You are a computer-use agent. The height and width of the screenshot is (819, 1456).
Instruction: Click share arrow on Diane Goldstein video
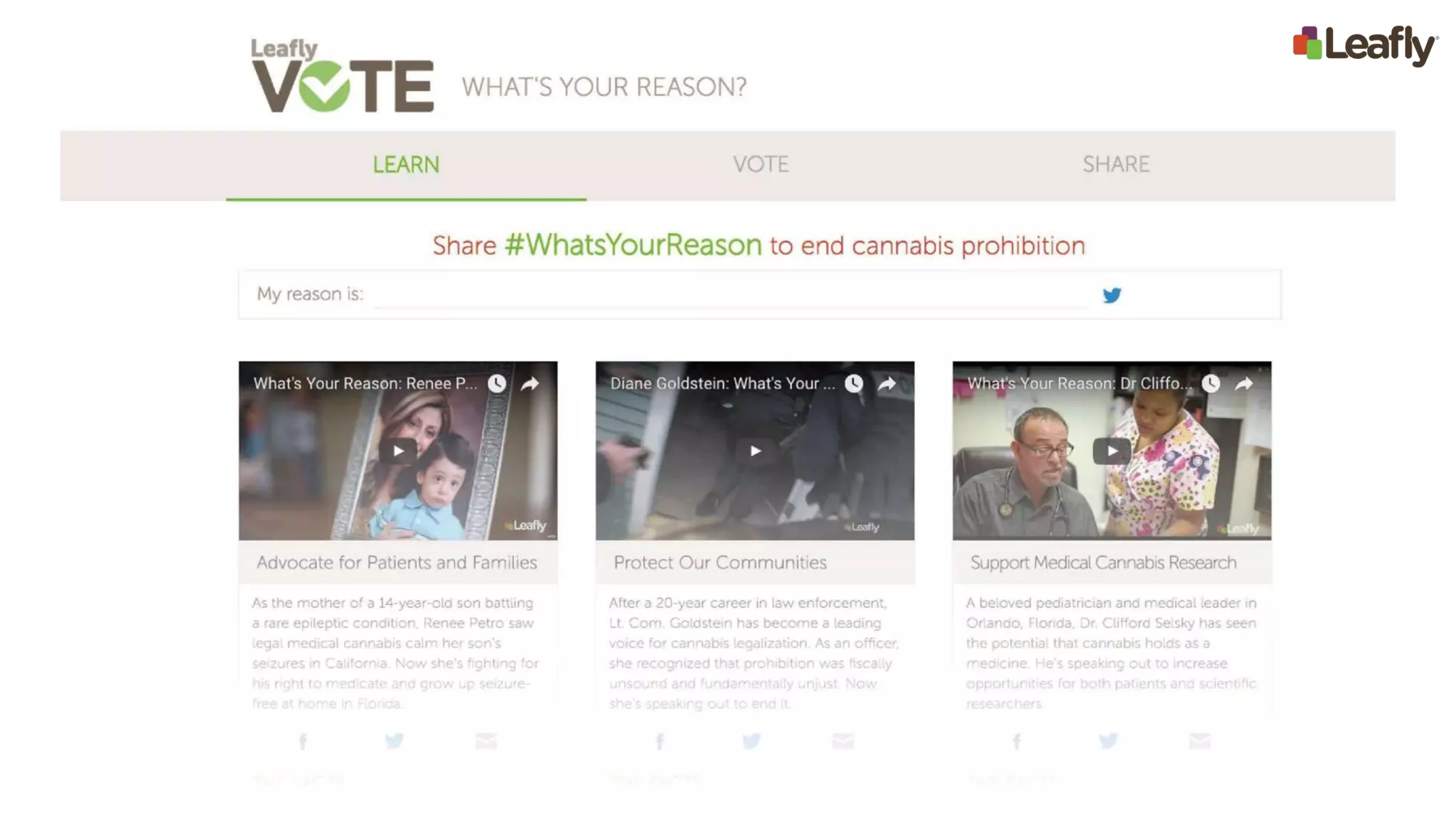click(x=887, y=384)
